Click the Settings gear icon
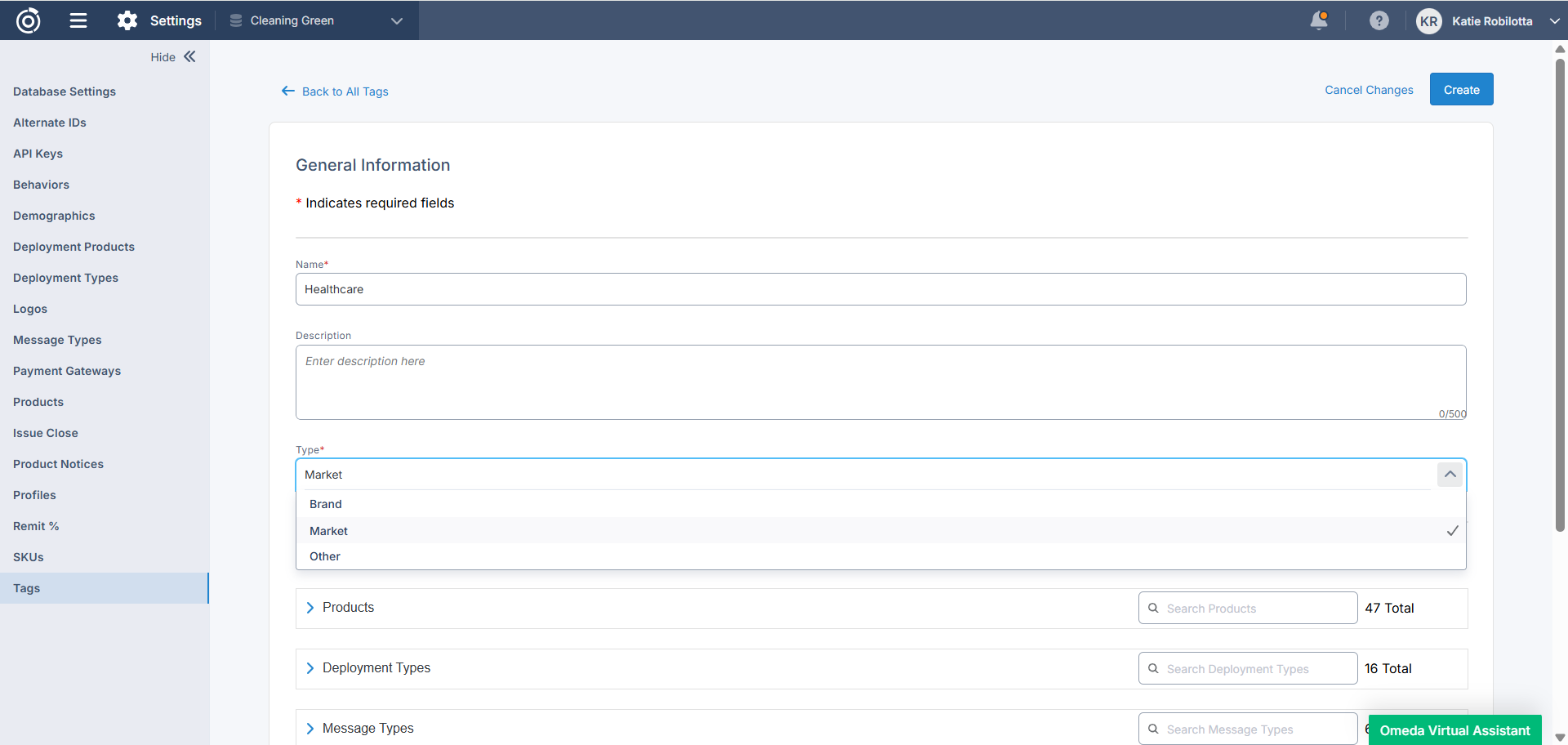The width and height of the screenshot is (1568, 745). click(127, 20)
